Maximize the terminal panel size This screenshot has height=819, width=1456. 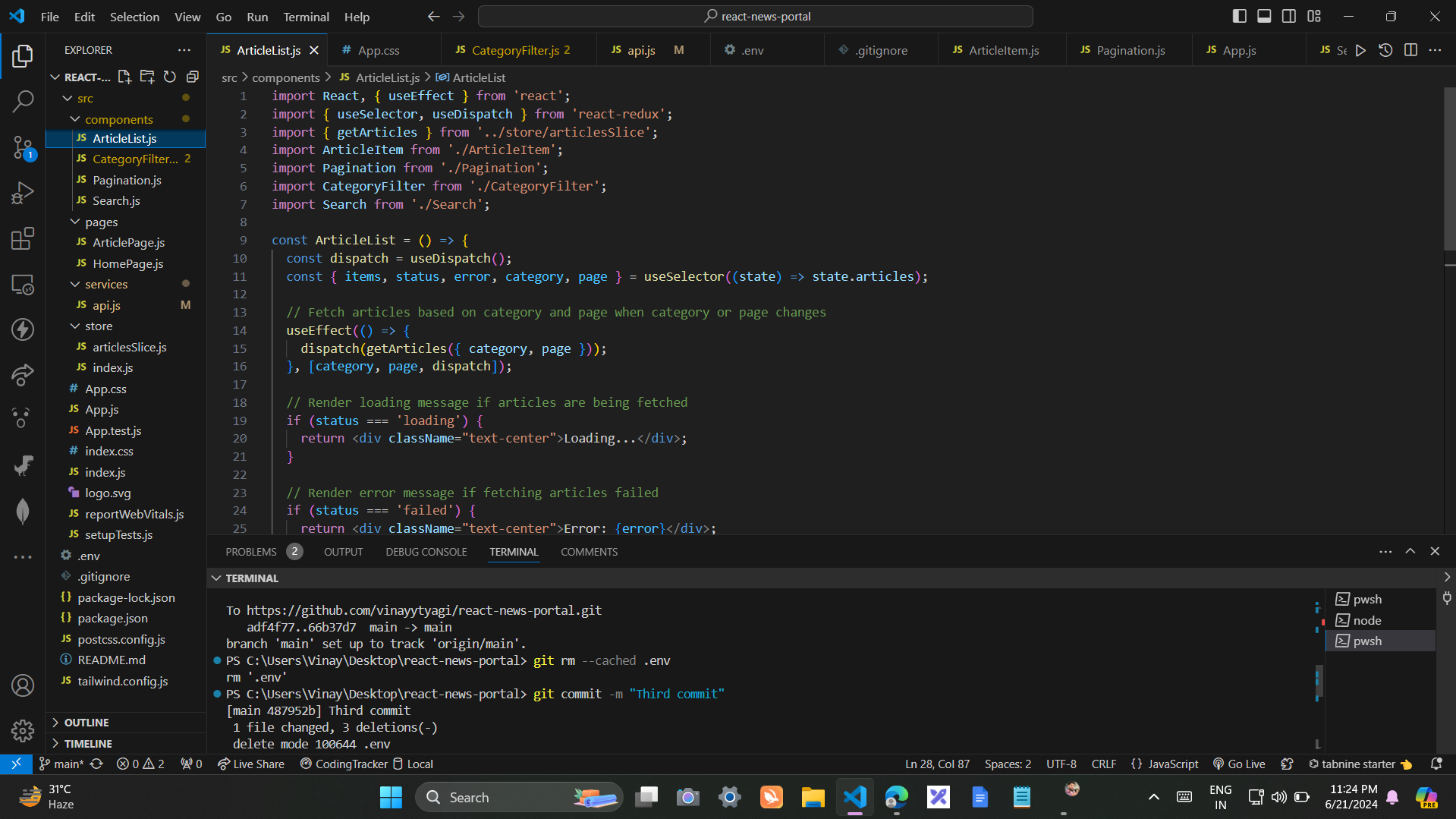pyautogui.click(x=1410, y=551)
